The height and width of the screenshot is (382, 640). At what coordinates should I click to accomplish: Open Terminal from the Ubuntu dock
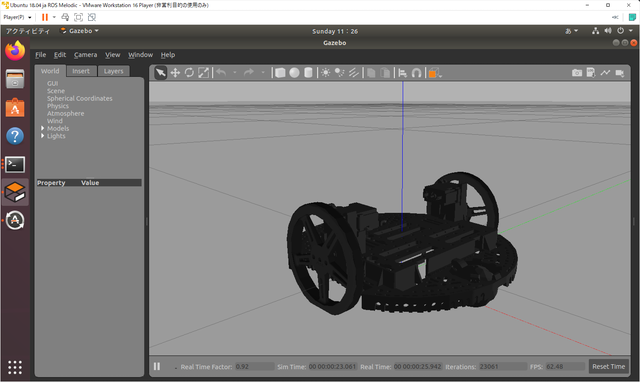(x=15, y=164)
